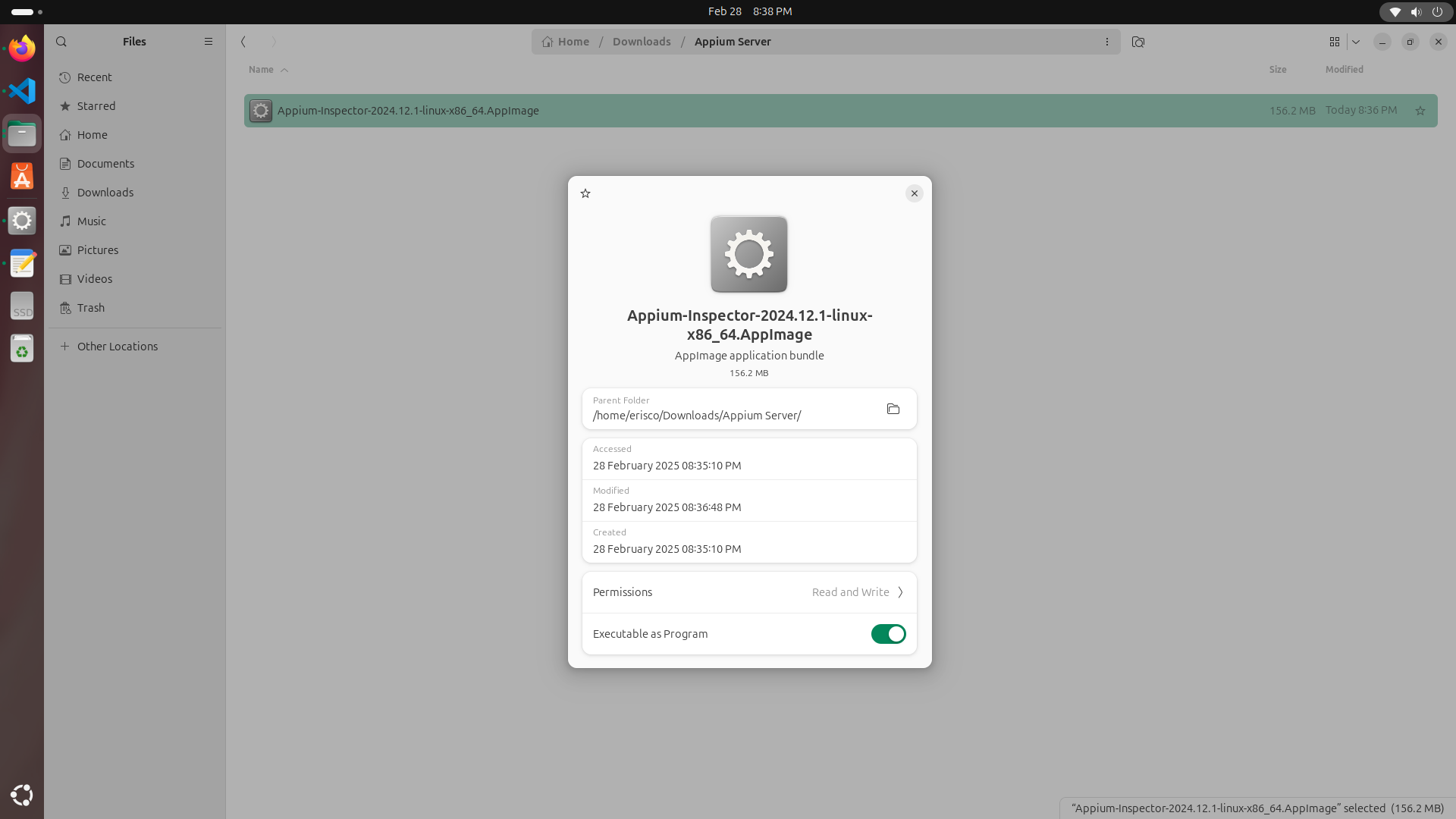This screenshot has width=1456, height=819.
Task: Sort by Name column header
Action: pos(261,70)
